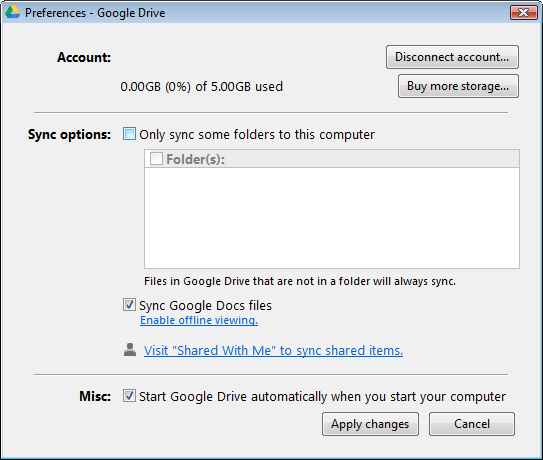Click the Preferences - Google Drive title text
Screen dimensions: 543x460
pos(95,13)
